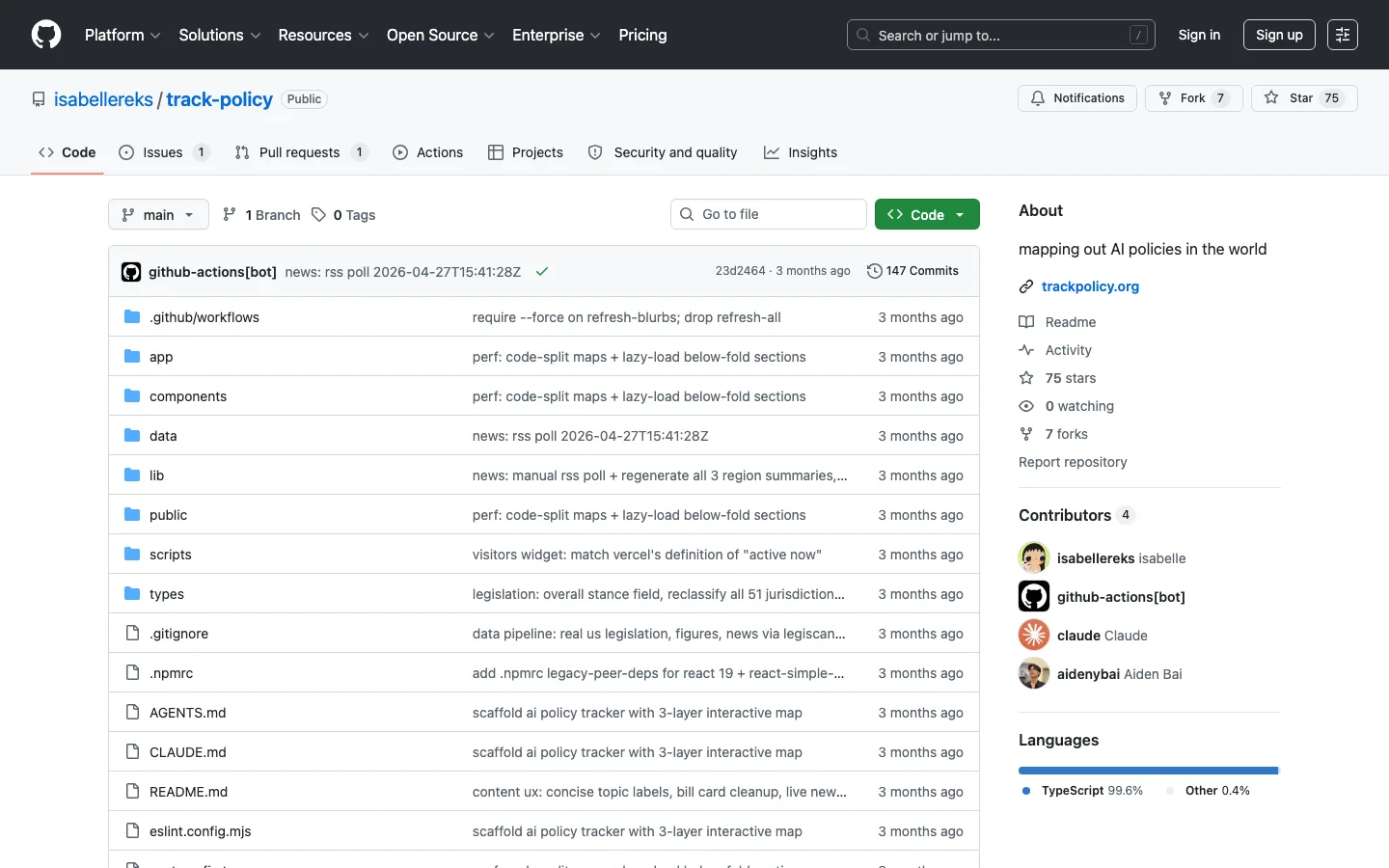Viewport: 1389px width, 868px height.
Task: Expand the Solutions menu
Action: (x=220, y=35)
